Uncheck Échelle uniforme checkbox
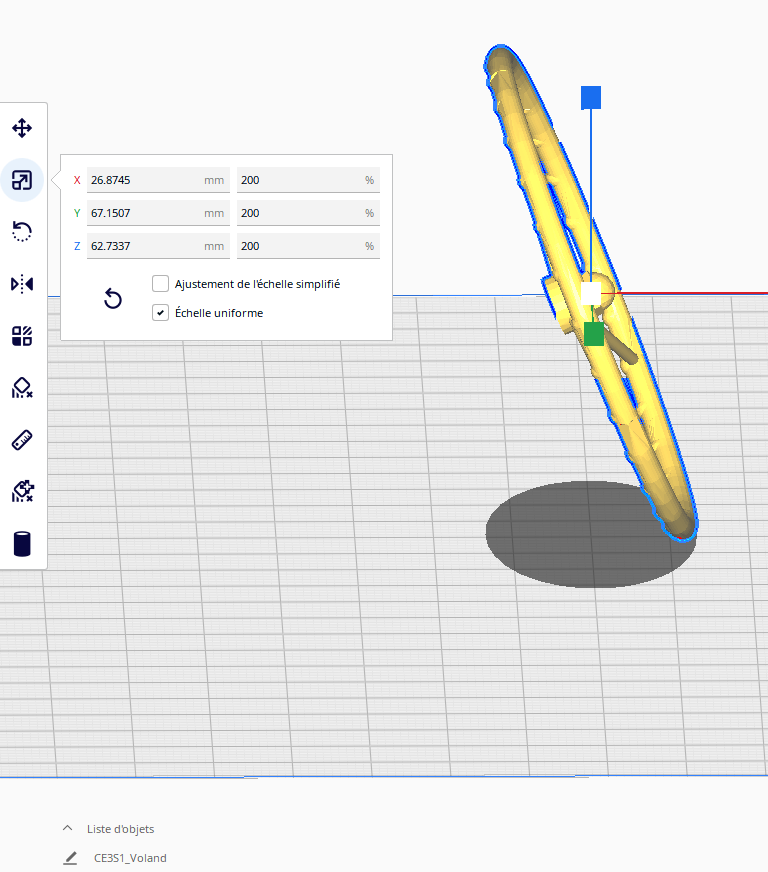Image resolution: width=768 pixels, height=872 pixels. [160, 313]
